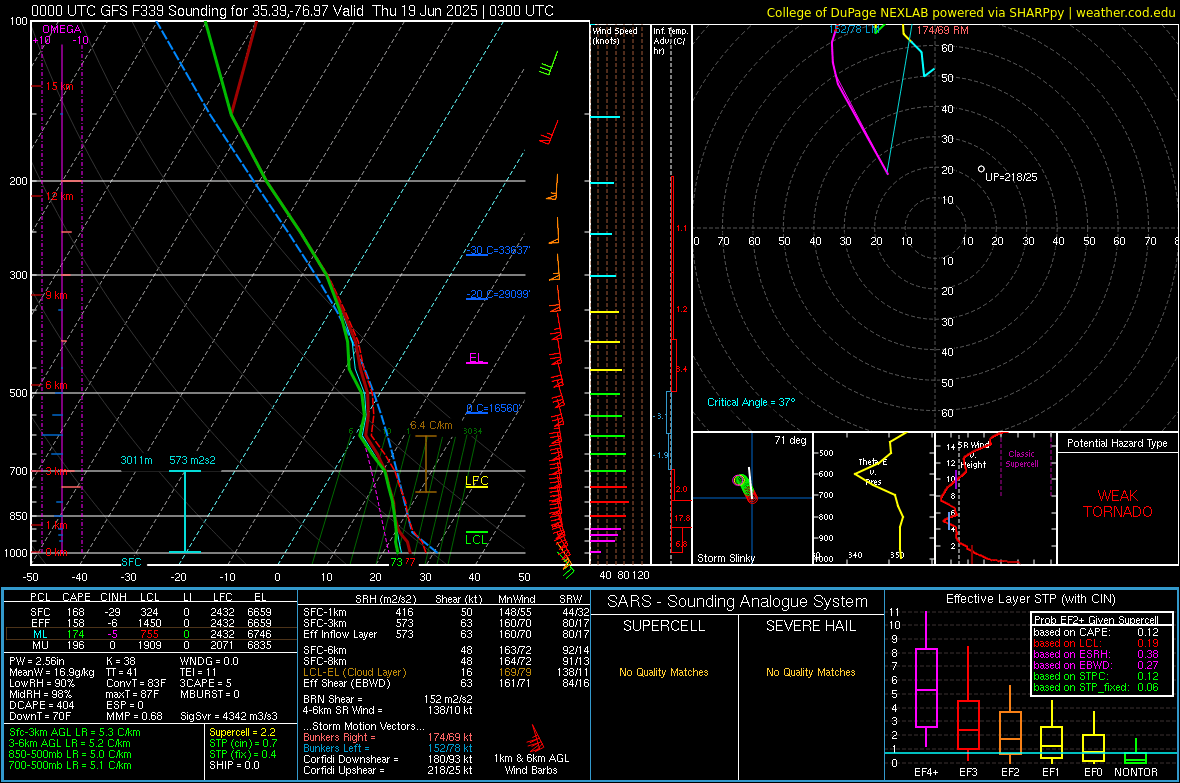Click the SigSvr = 4342 m3/s3 value
Screen dimensions: 1180x783
click(229, 717)
